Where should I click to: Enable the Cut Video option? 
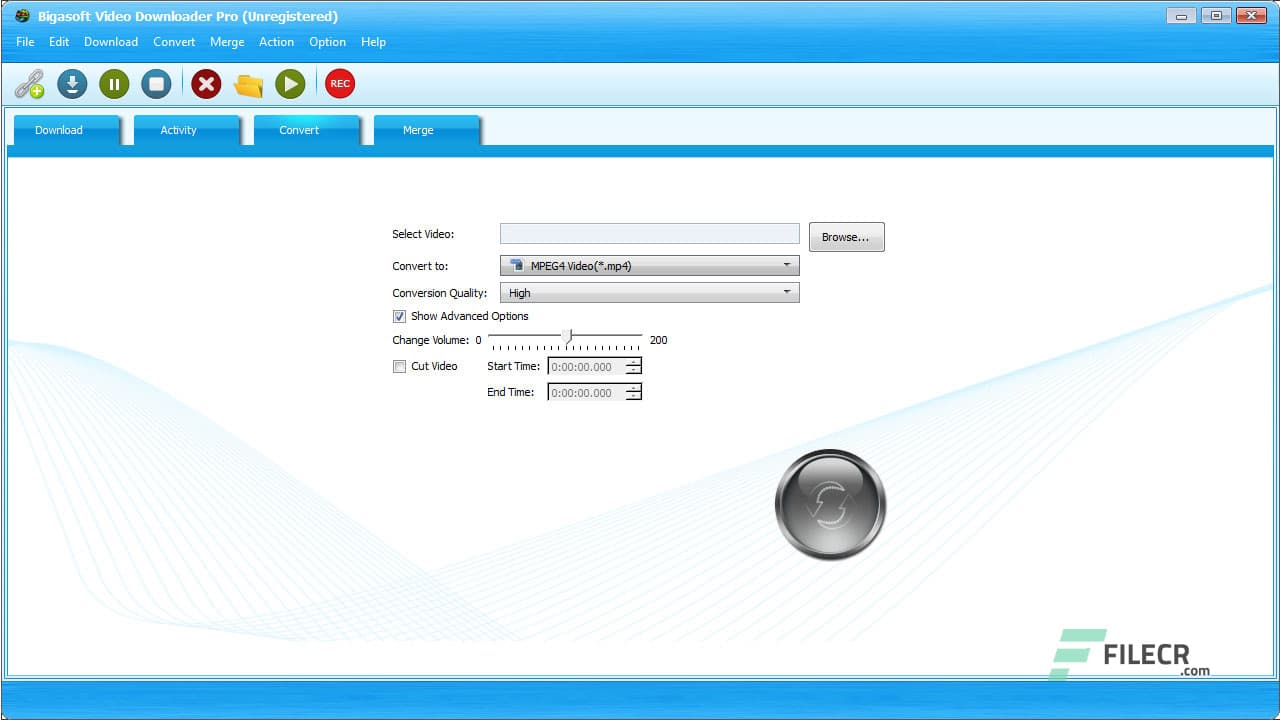point(399,366)
